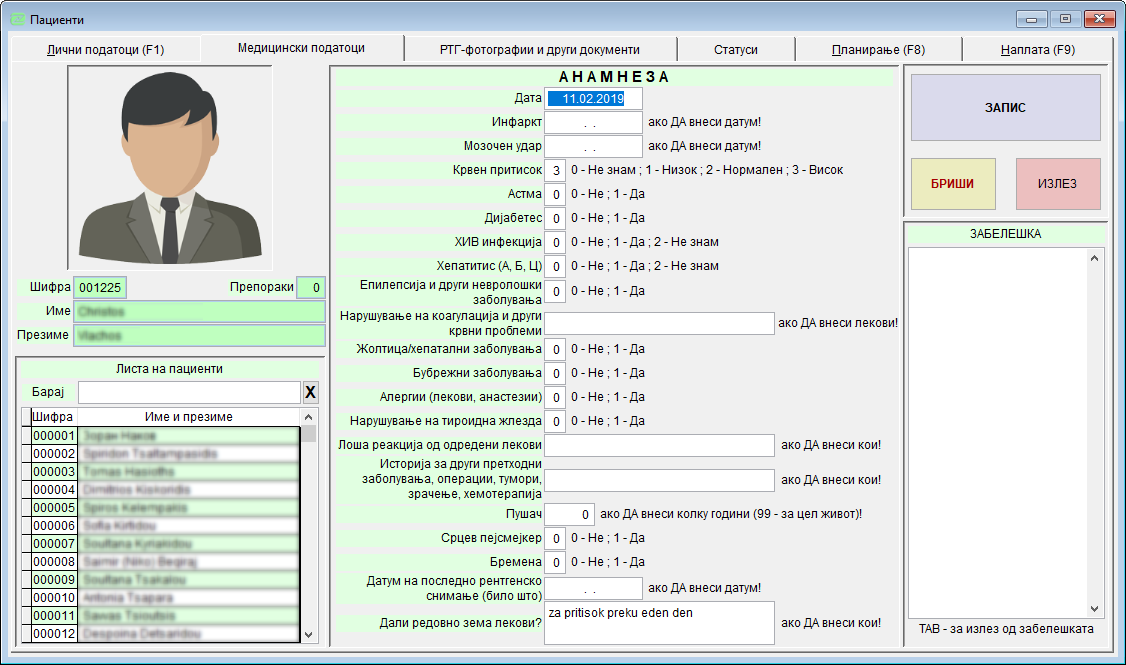Click the patient avatar photo
Viewport: 1126px width, 665px height.
tap(170, 168)
